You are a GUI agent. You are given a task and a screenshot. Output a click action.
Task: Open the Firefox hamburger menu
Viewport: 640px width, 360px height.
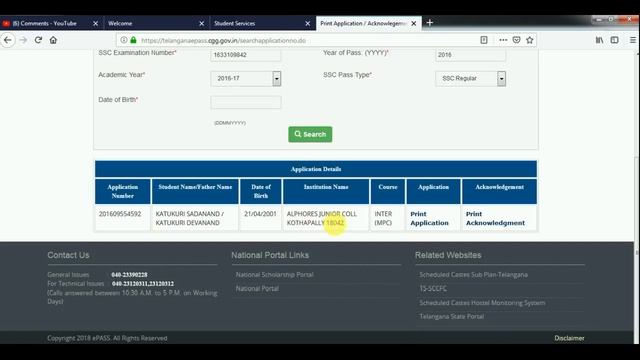(x=632, y=40)
